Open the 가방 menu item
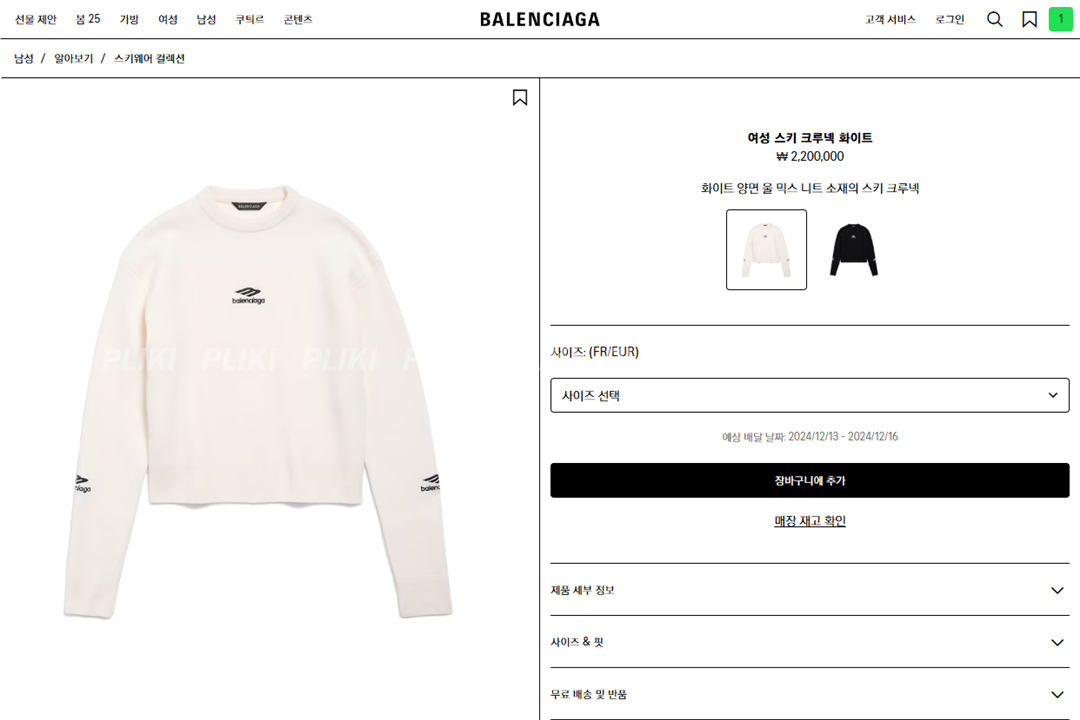 [x=129, y=19]
